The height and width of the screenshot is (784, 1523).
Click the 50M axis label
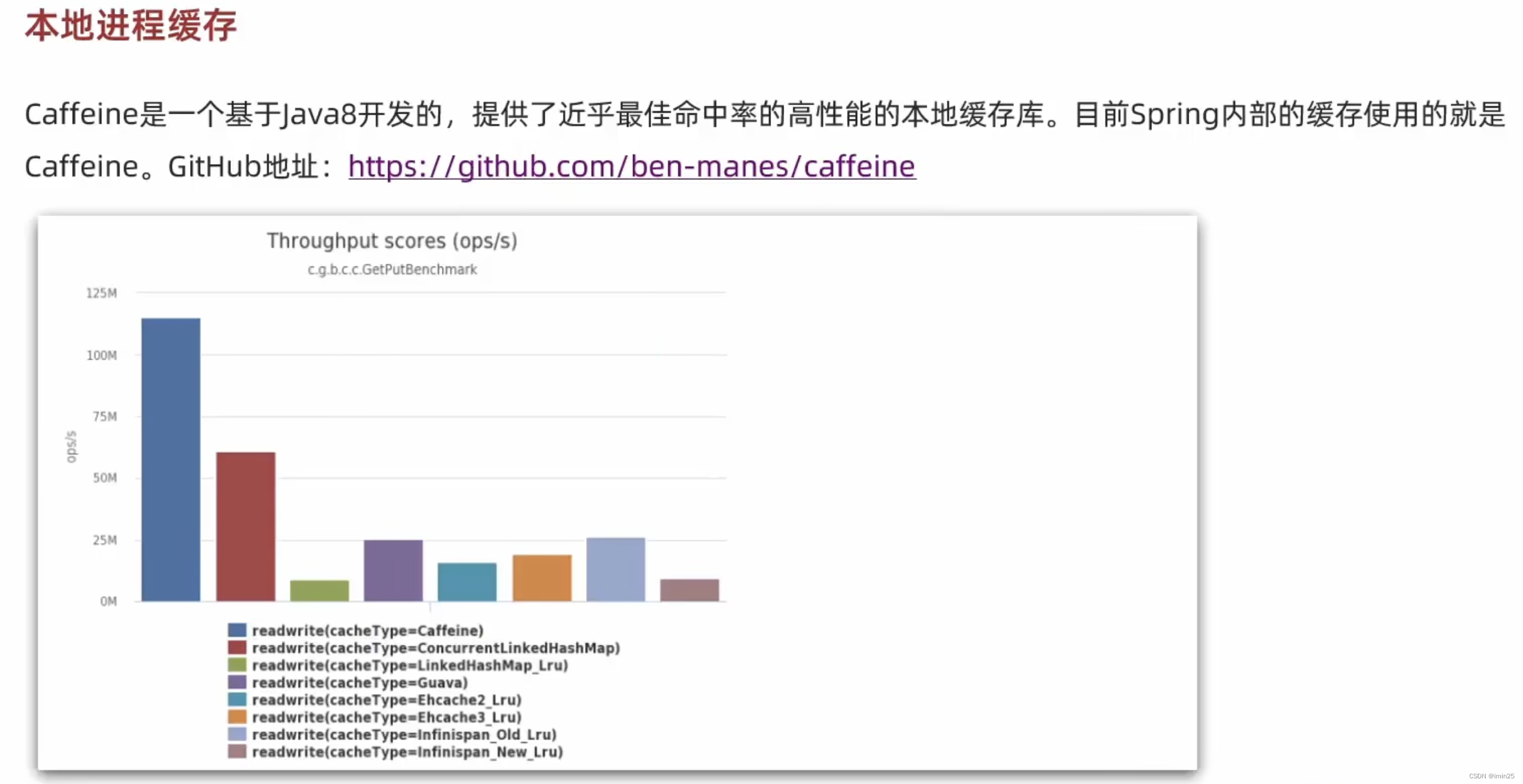pos(105,478)
